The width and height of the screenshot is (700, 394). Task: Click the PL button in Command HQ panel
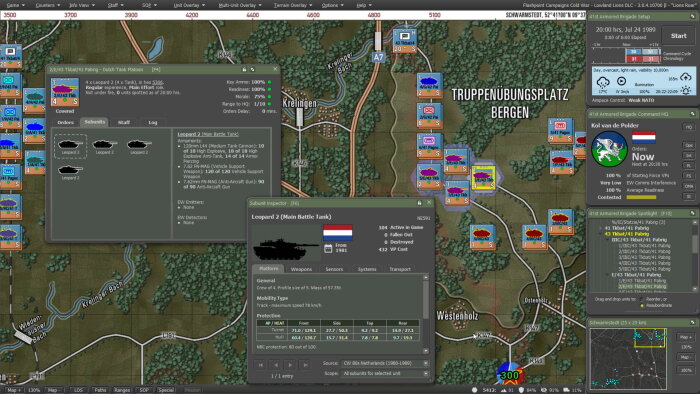(688, 166)
